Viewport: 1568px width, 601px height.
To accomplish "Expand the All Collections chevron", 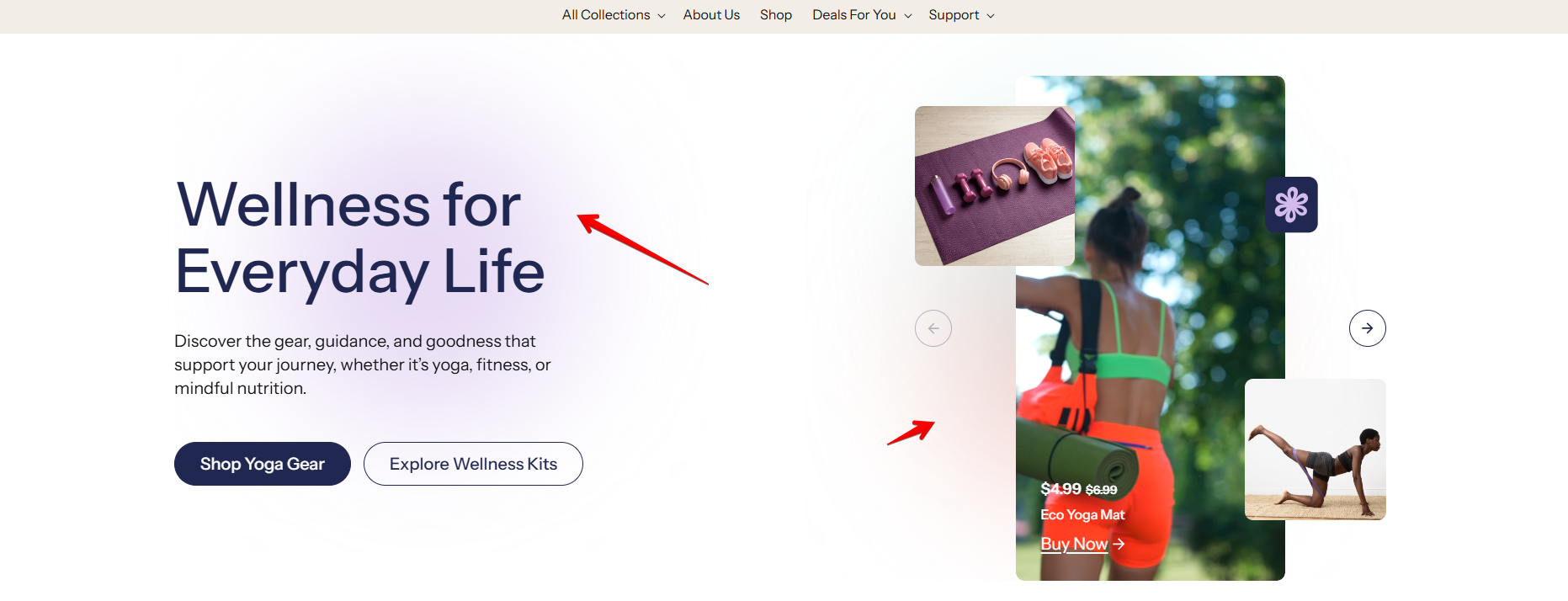I will click(x=662, y=16).
